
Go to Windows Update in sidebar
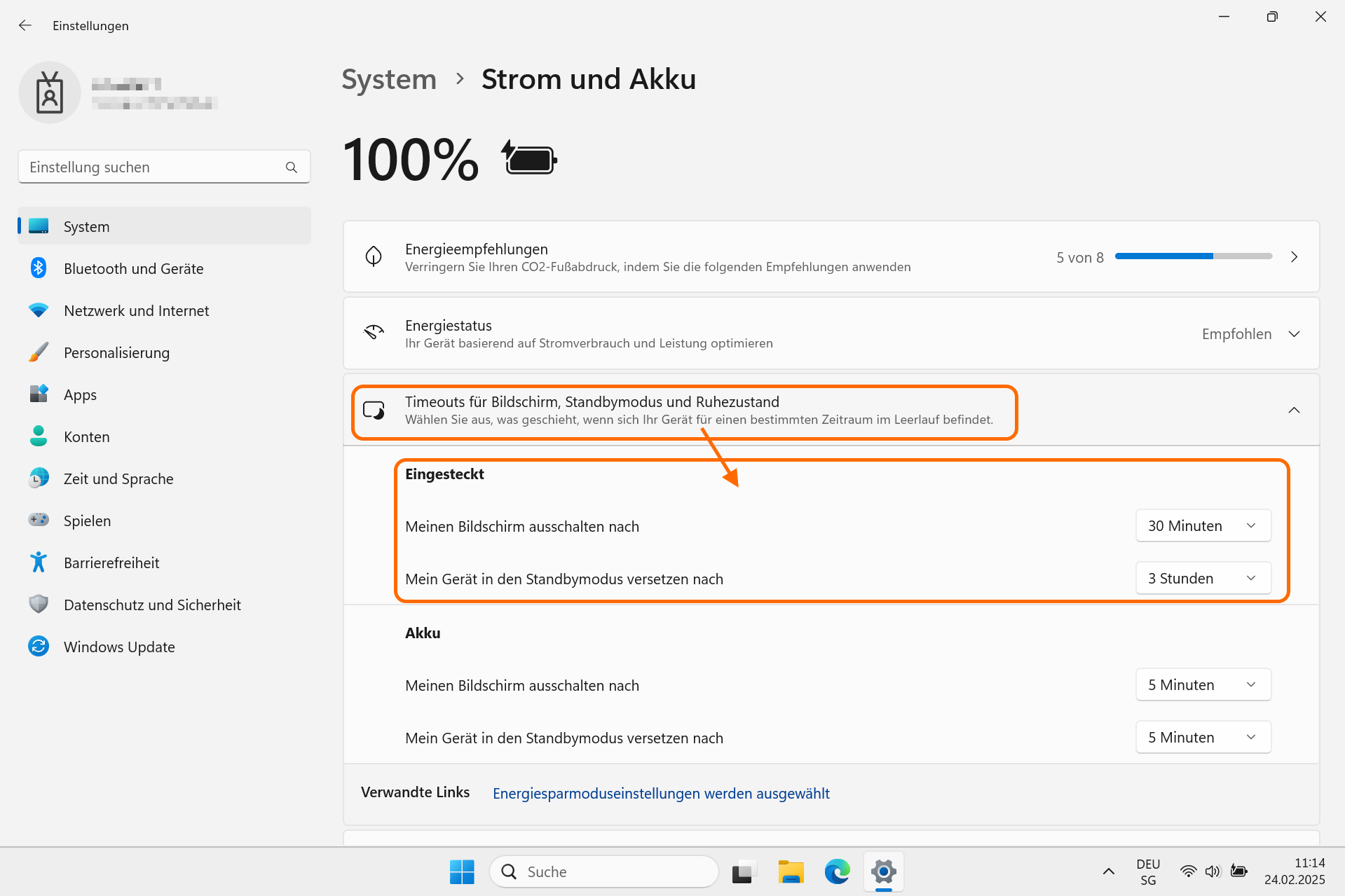coord(119,647)
